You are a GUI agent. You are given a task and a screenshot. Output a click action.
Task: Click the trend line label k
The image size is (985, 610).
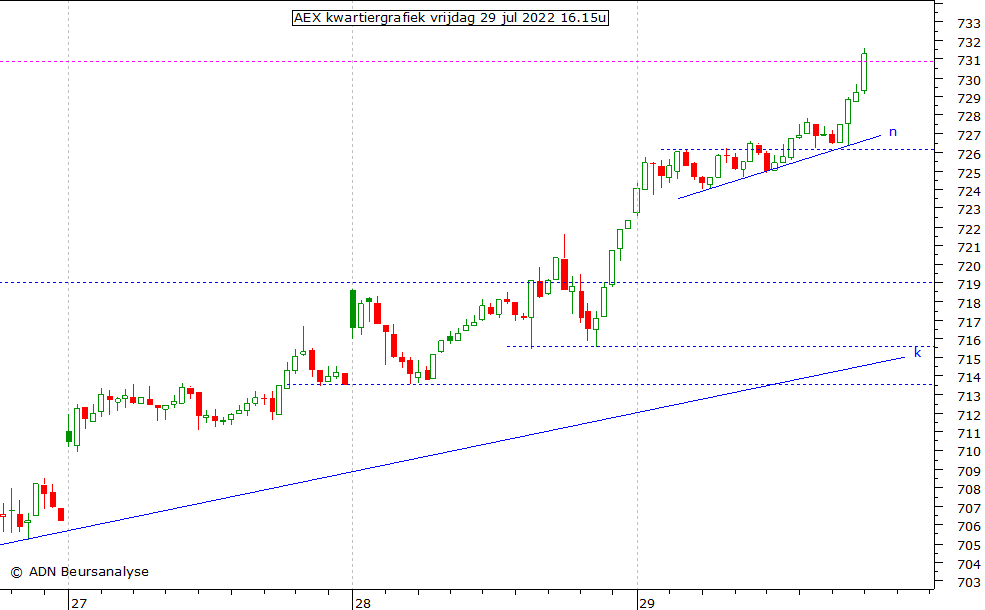[917, 353]
